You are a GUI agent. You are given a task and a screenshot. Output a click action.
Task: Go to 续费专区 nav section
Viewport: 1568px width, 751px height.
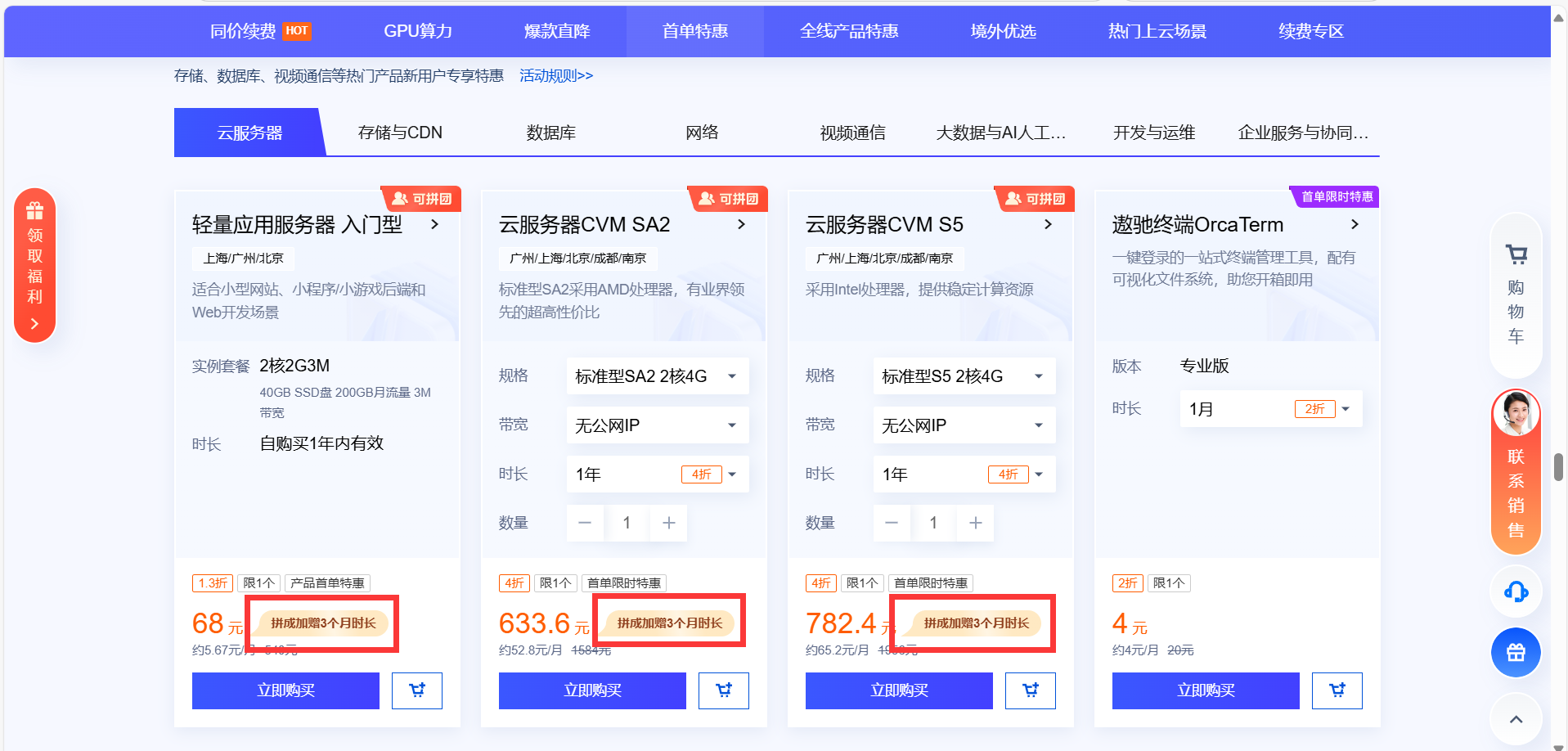[x=1311, y=31]
